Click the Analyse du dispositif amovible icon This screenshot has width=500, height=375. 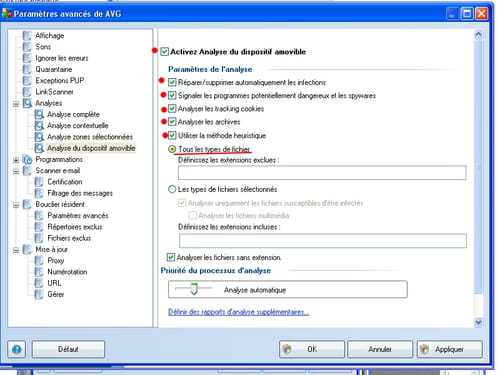(39, 148)
